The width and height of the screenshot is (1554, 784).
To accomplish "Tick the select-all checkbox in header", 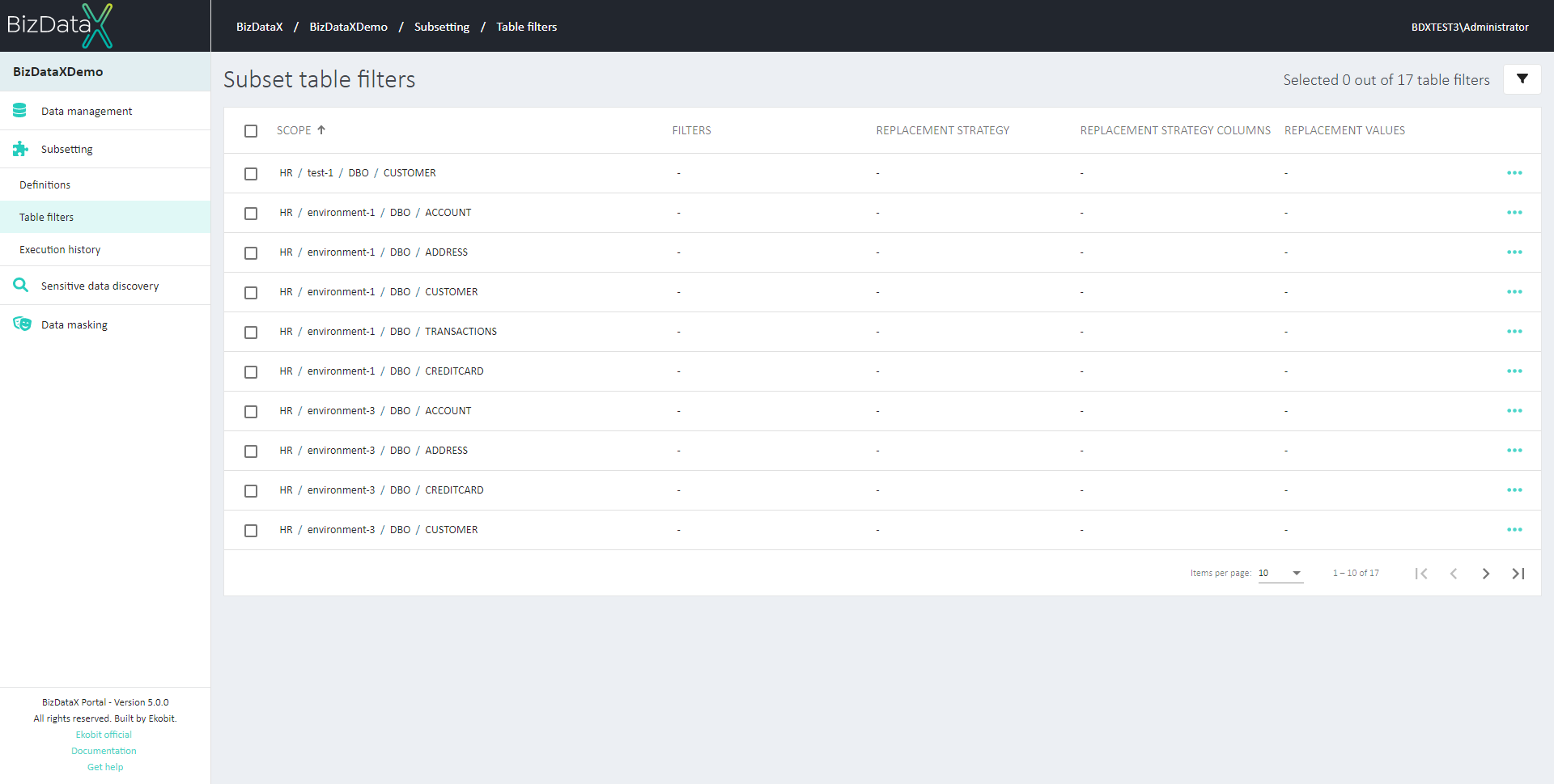I will (251, 131).
